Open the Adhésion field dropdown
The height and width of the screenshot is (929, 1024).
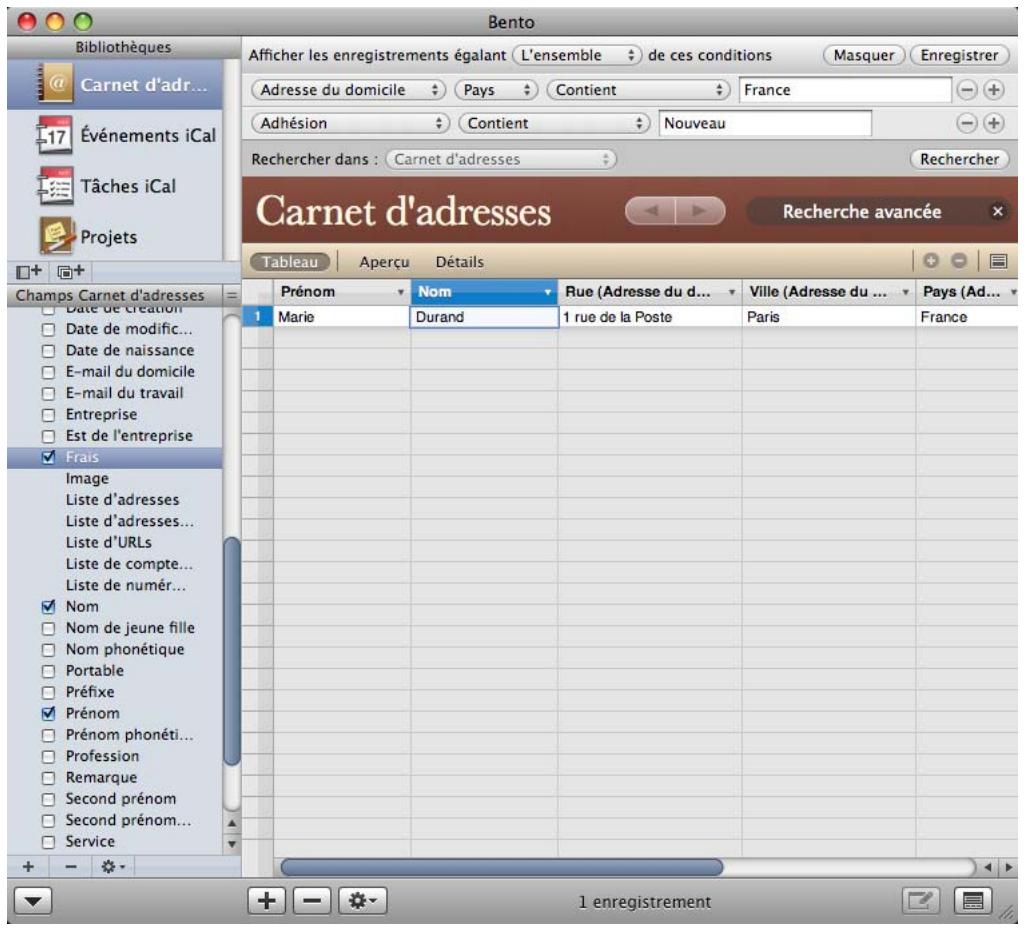click(x=350, y=123)
